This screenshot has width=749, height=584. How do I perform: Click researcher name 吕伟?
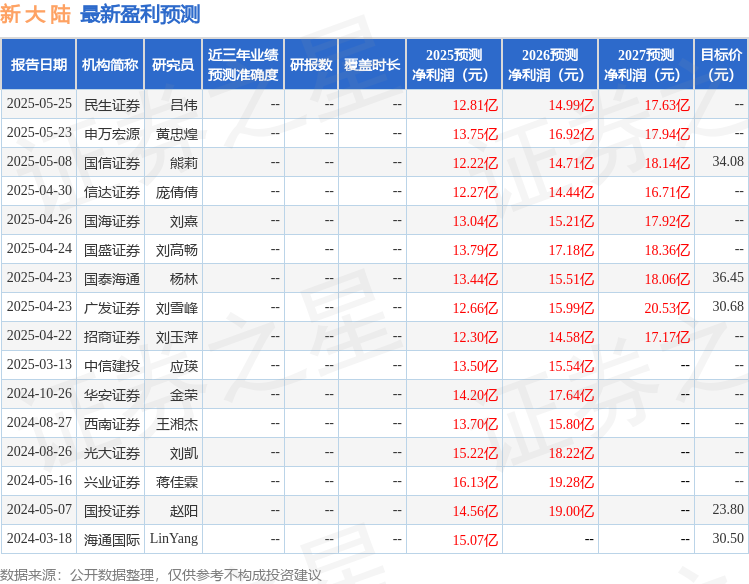pyautogui.click(x=184, y=105)
